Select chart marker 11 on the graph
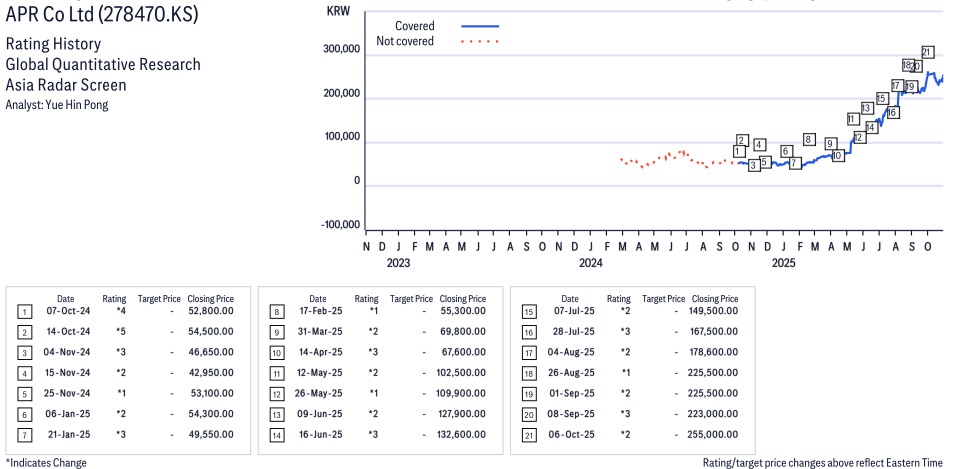This screenshot has width=954, height=469. point(852,118)
